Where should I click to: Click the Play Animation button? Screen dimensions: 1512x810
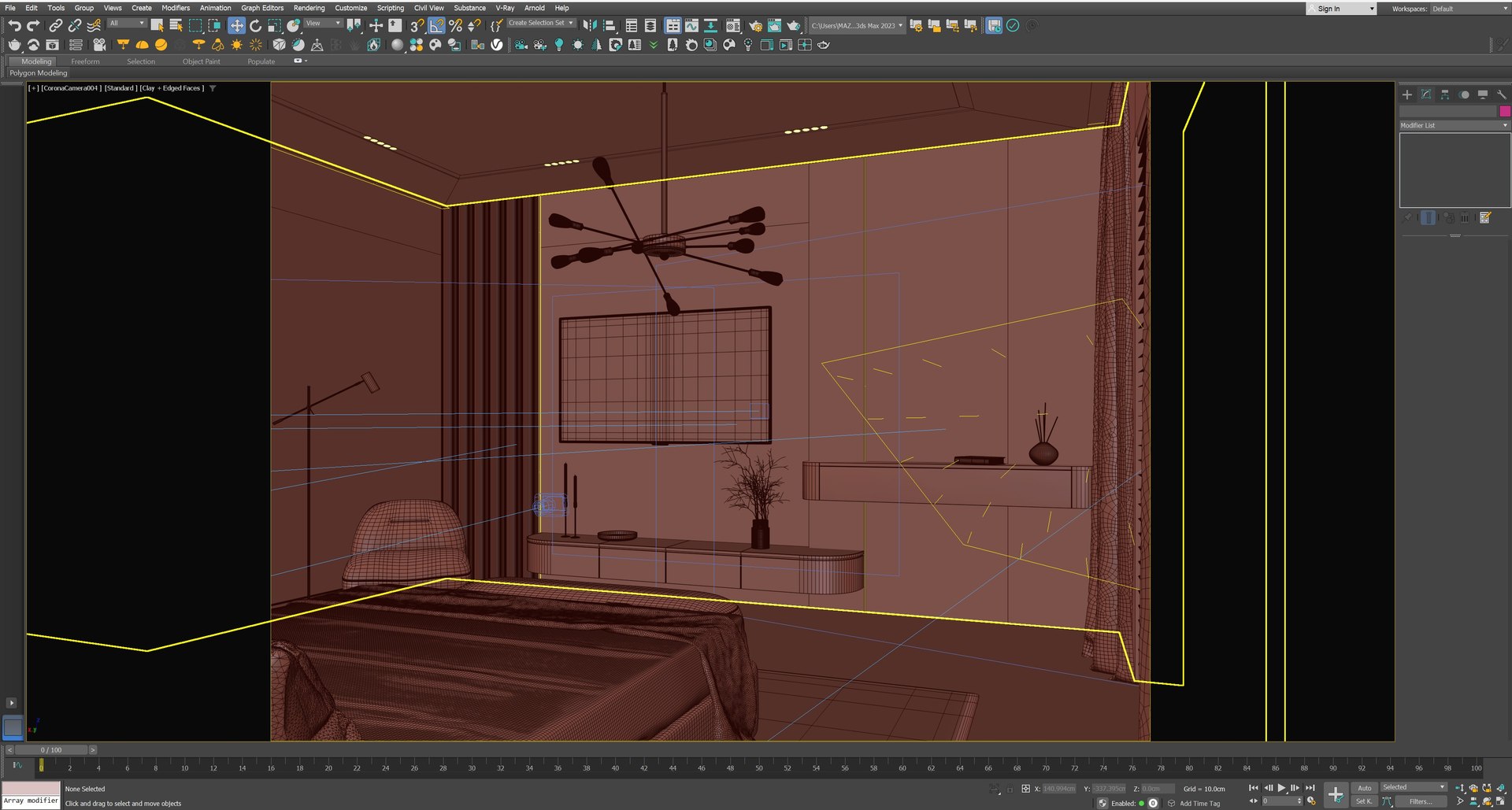[1282, 788]
